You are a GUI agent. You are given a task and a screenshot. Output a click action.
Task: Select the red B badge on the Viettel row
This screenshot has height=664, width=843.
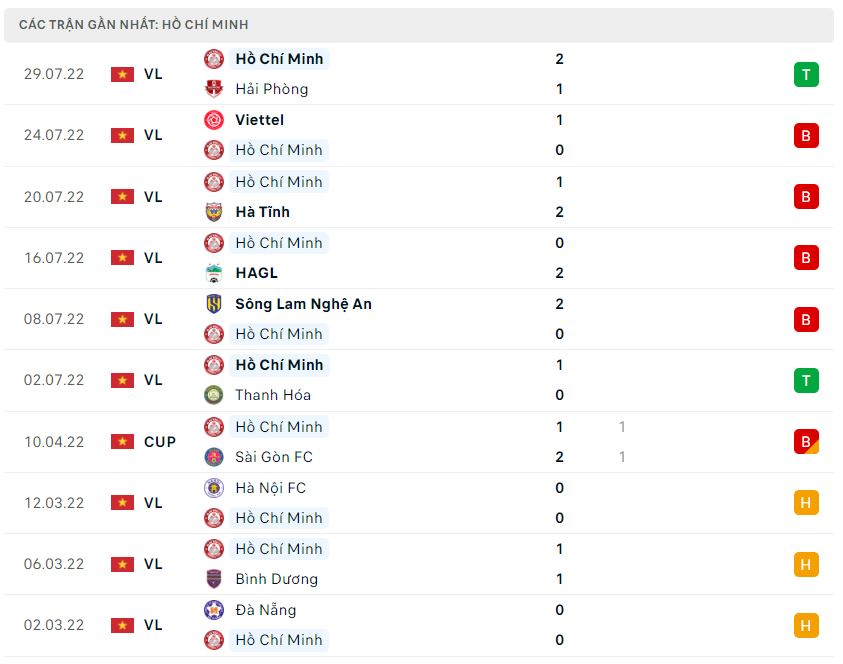[806, 135]
